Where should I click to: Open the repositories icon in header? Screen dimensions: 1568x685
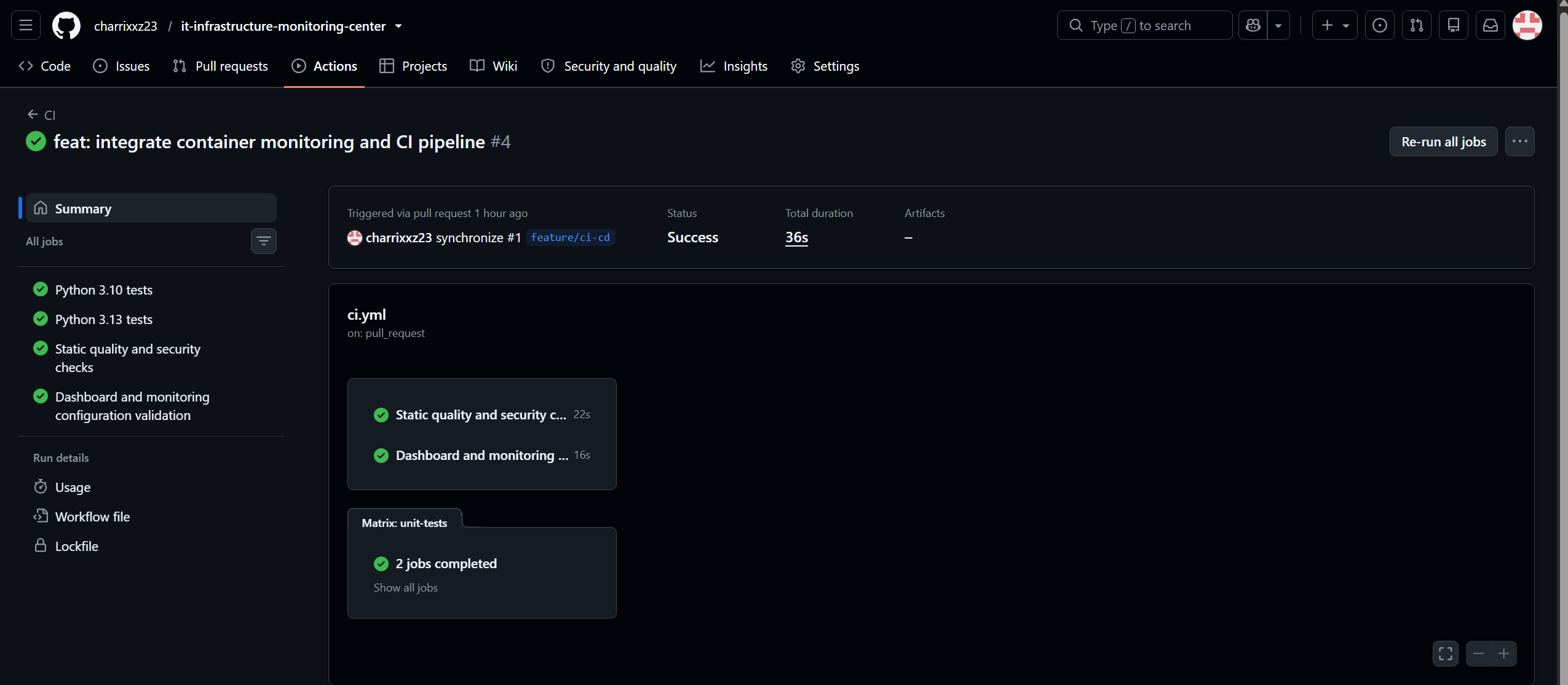click(1454, 25)
